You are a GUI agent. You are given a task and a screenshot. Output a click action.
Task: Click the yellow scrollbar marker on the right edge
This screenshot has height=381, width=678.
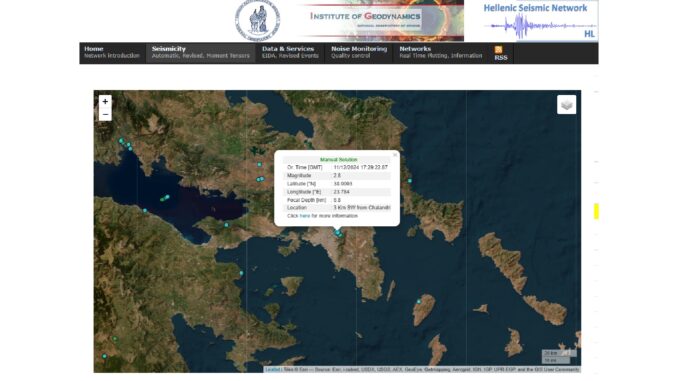point(596,211)
